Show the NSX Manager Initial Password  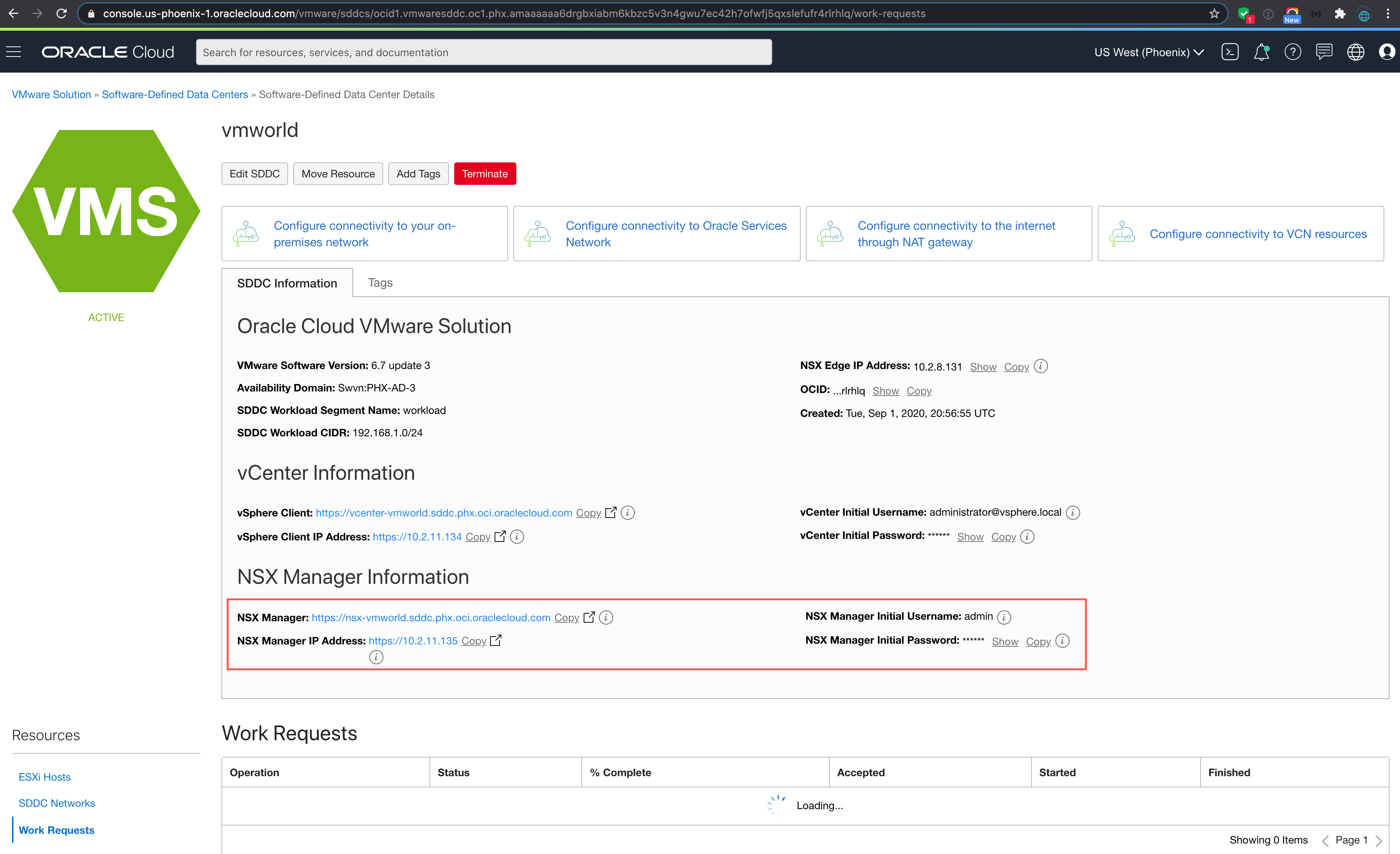click(x=1005, y=641)
